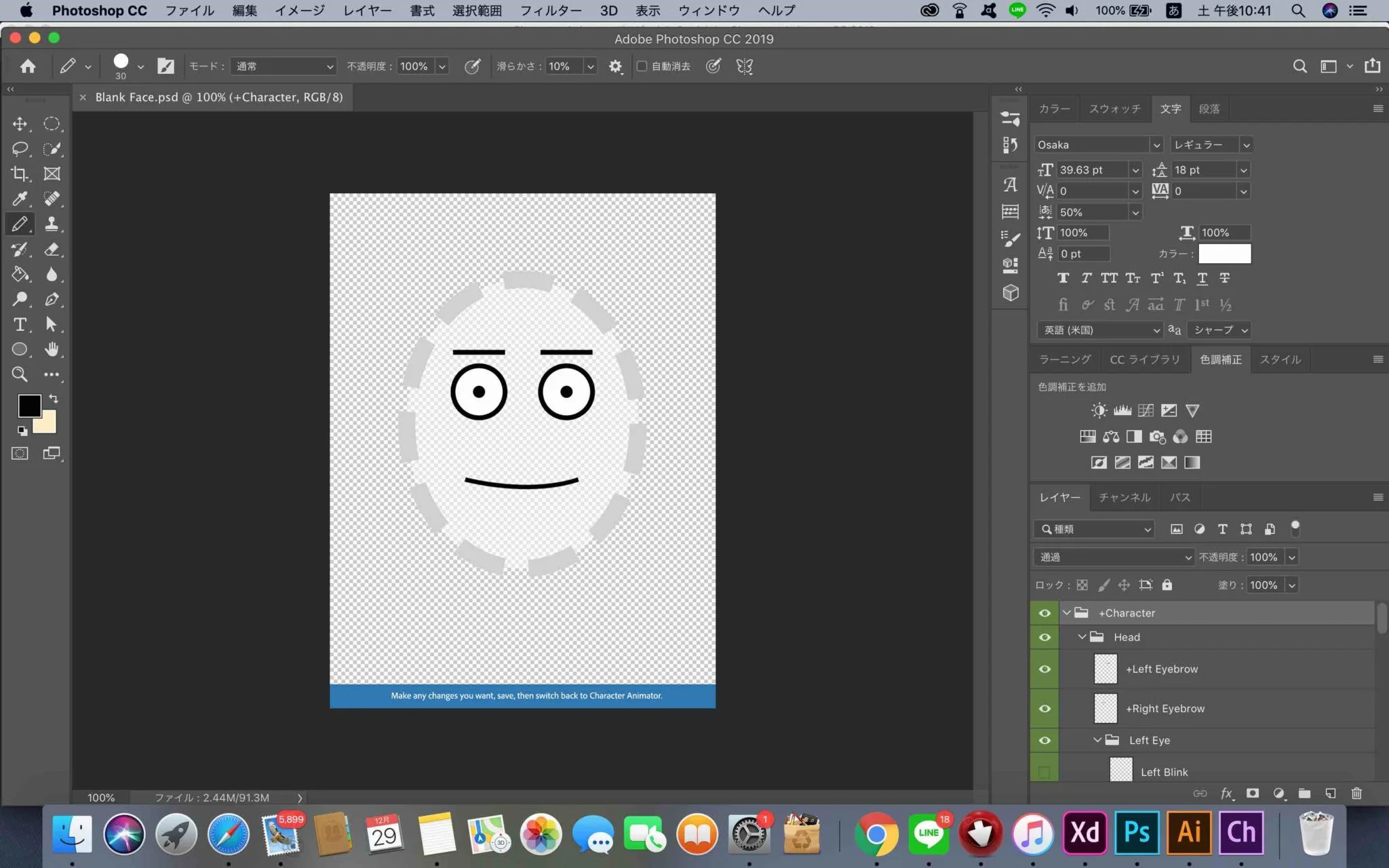1389x868 pixels.
Task: Create new group with folder icon
Action: point(1304,793)
